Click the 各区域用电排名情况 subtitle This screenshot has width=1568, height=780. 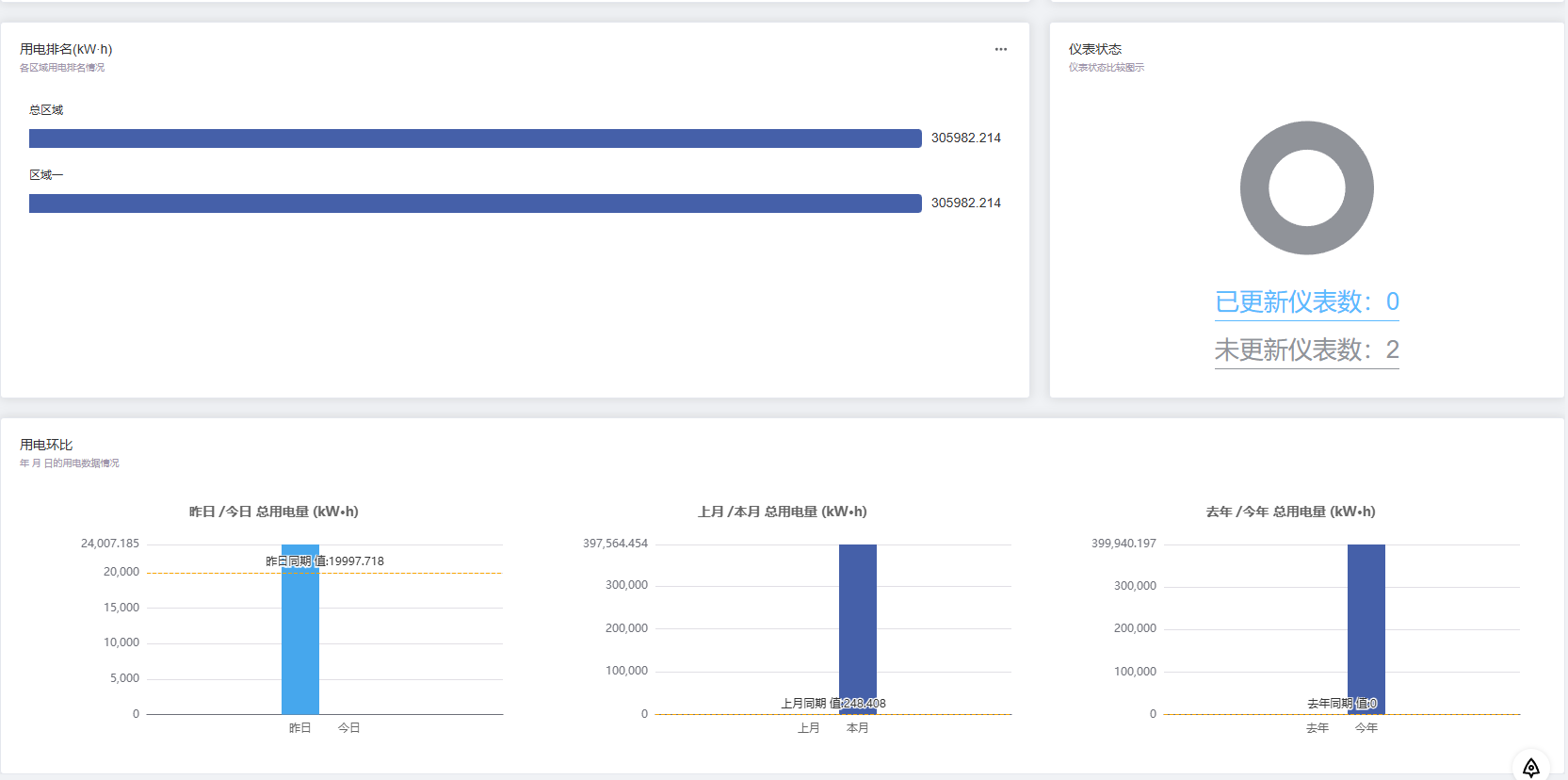pyautogui.click(x=62, y=68)
